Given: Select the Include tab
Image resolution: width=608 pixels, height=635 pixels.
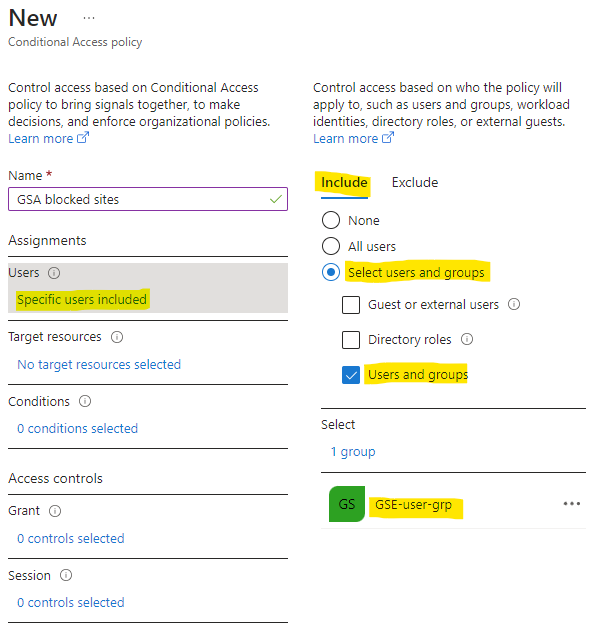Looking at the screenshot, I should click(x=344, y=183).
